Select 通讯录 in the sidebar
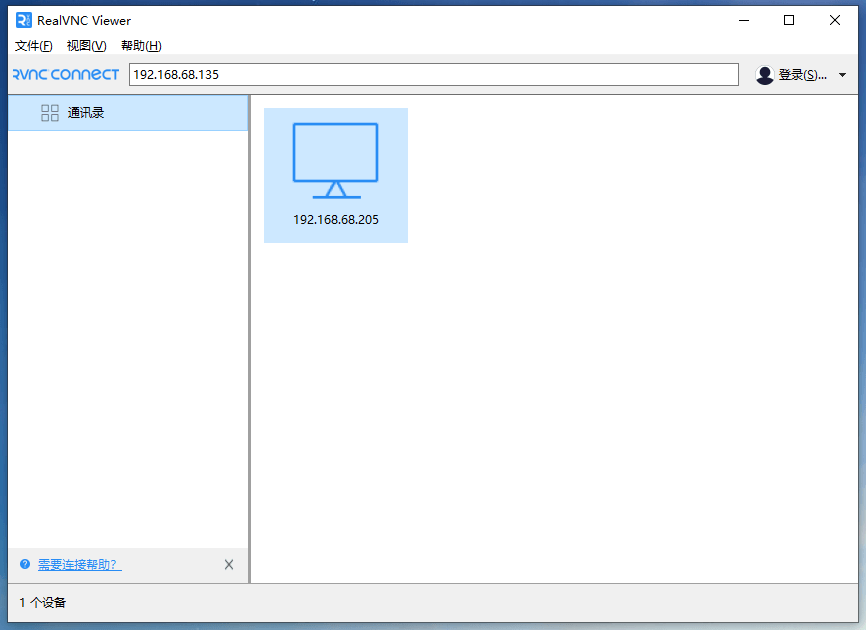The image size is (866, 630). click(x=128, y=113)
